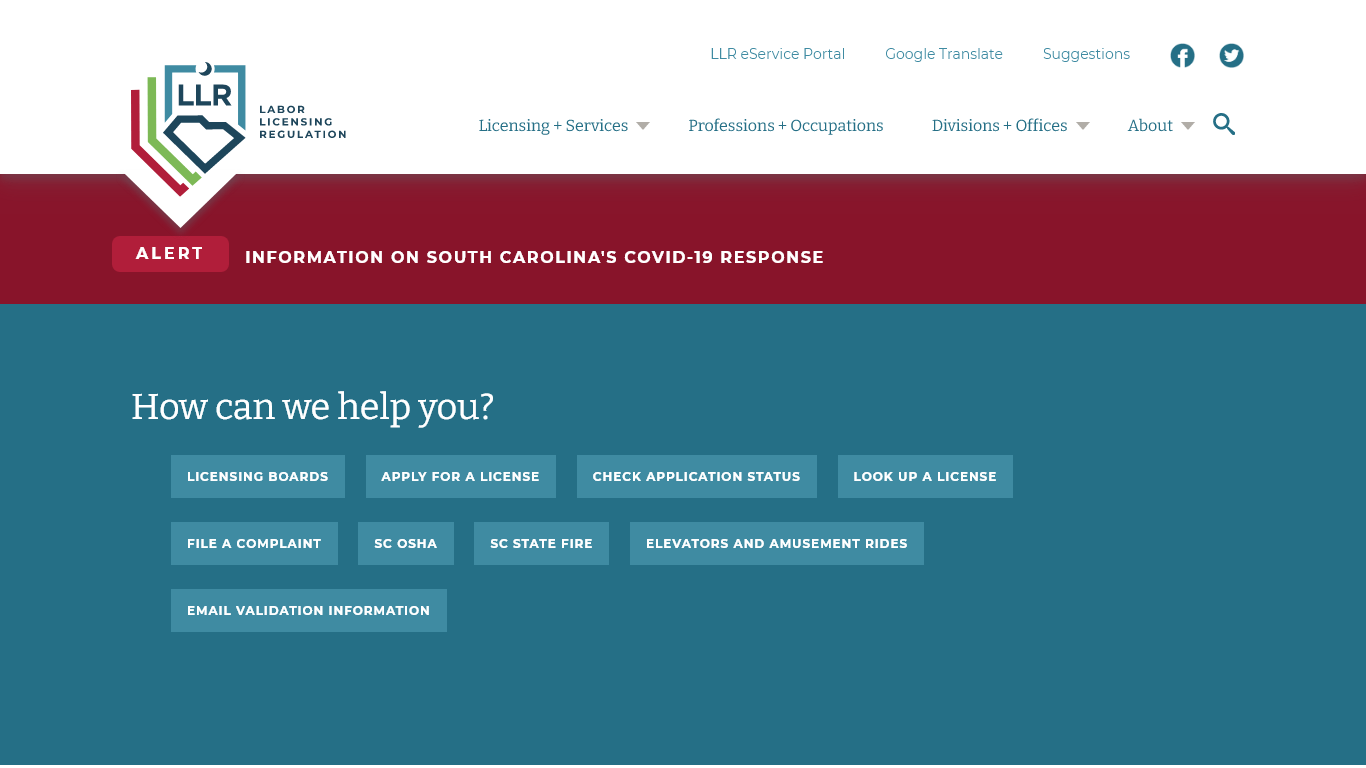Click the Google Translate link
The width and height of the screenshot is (1366, 768).
(x=943, y=54)
